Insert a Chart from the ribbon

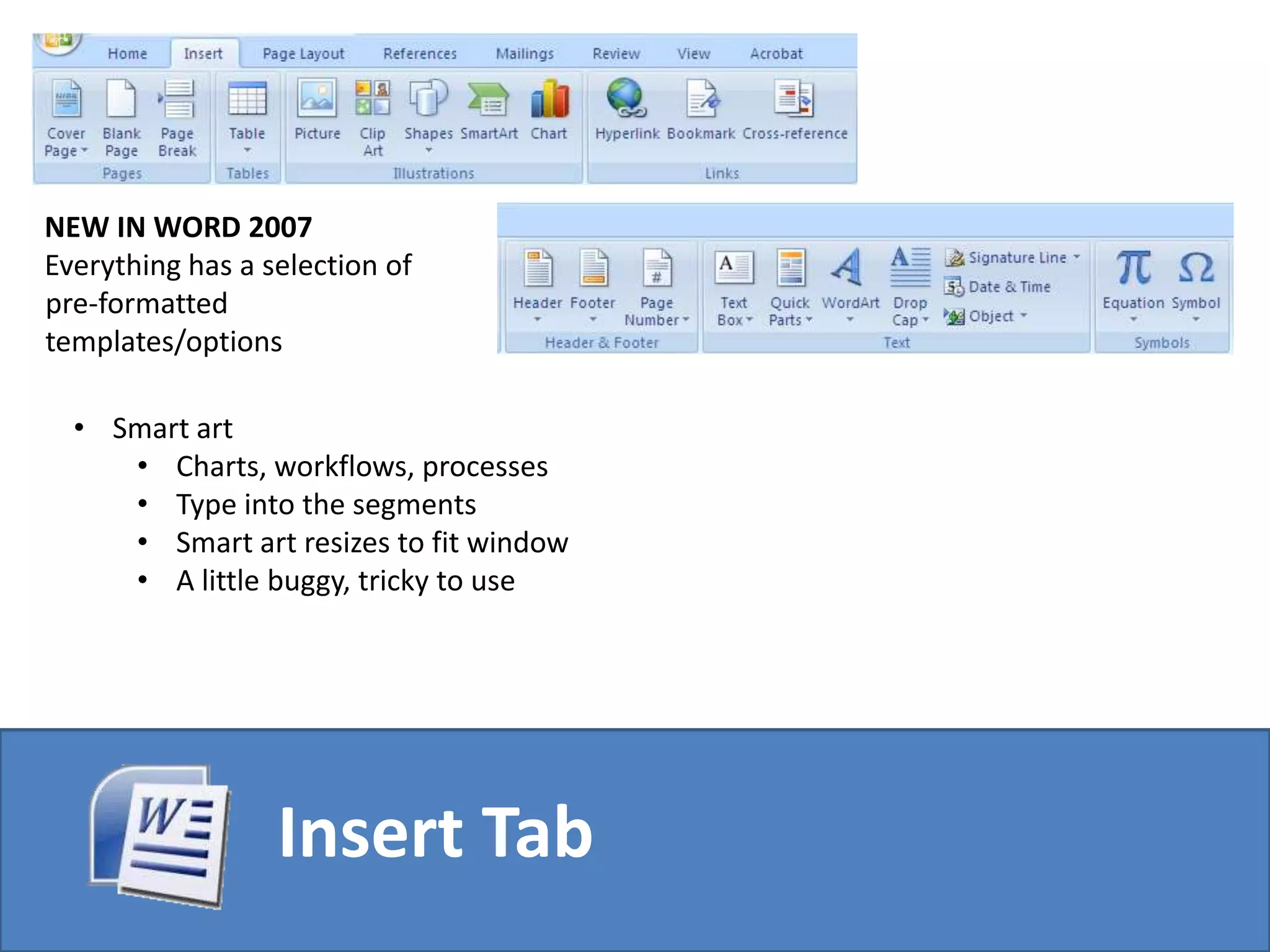pos(549,100)
